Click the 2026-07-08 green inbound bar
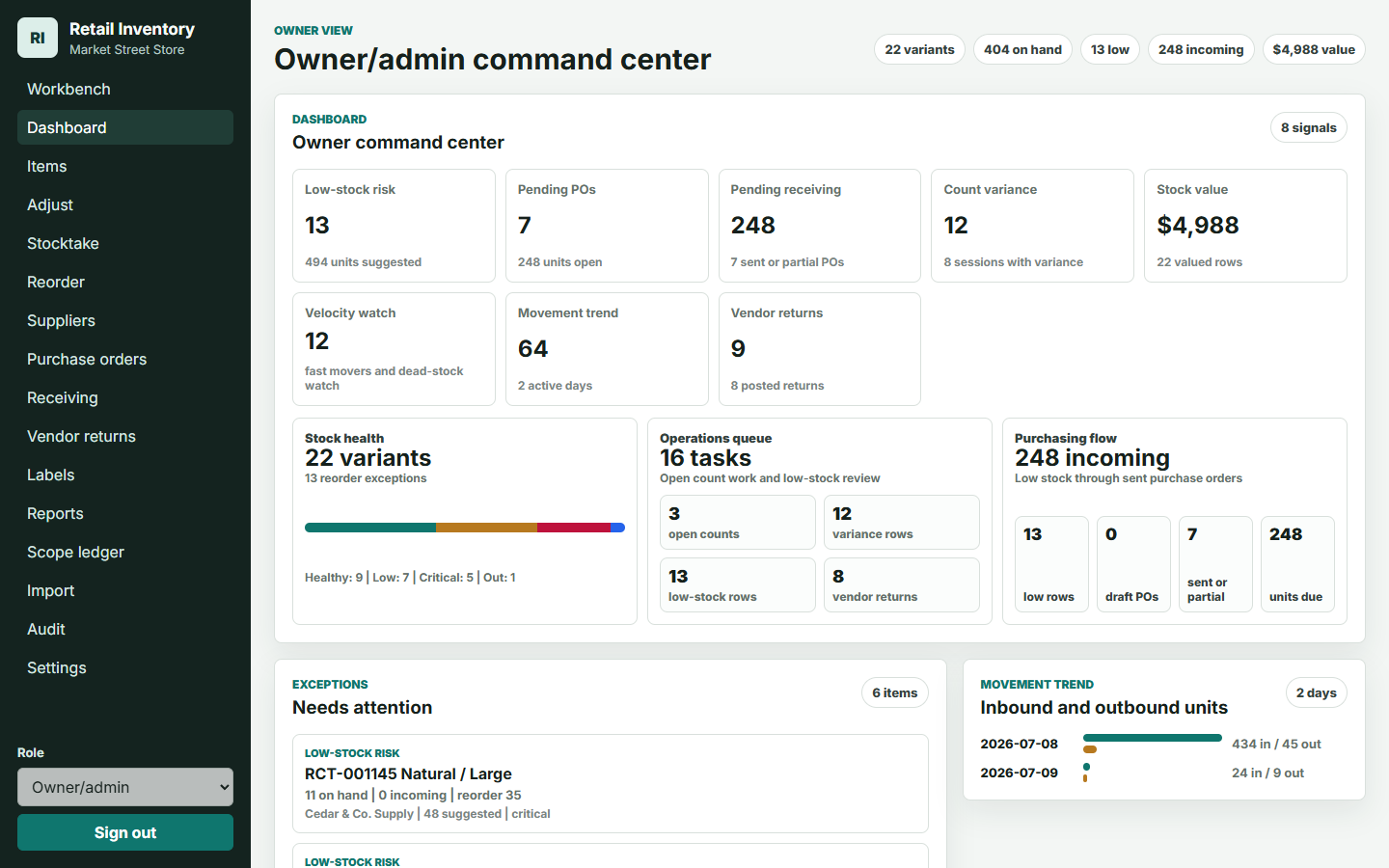The height and width of the screenshot is (868, 1389). tap(1153, 738)
